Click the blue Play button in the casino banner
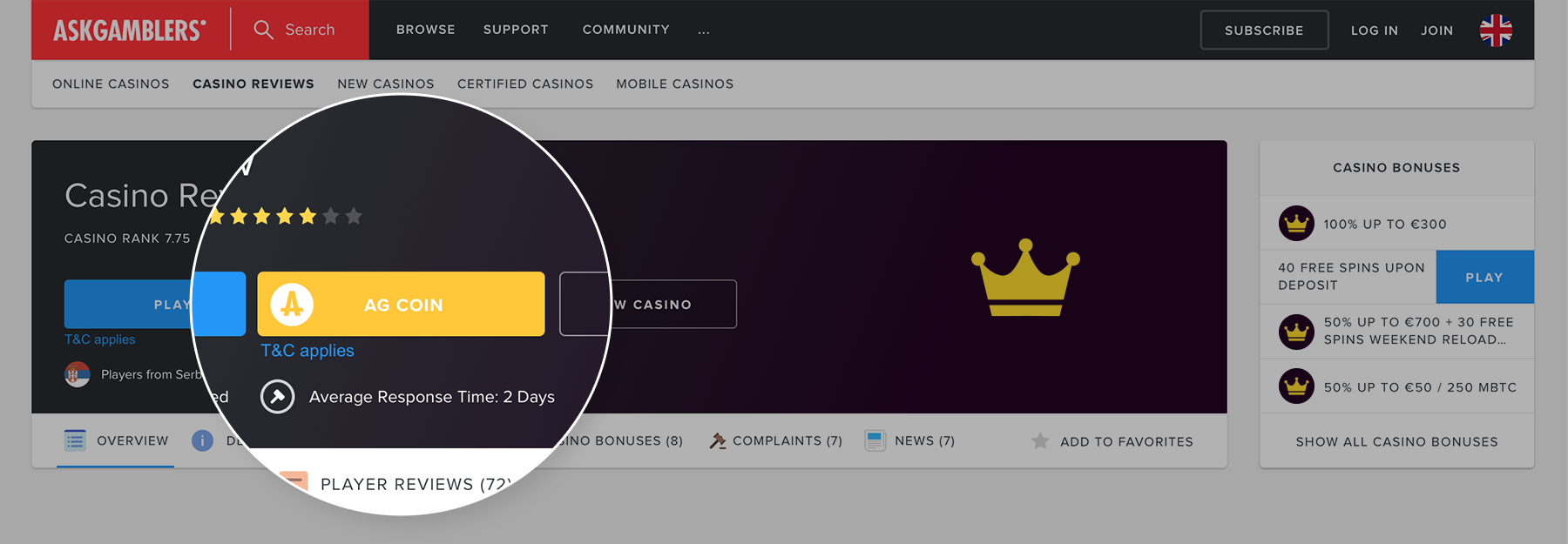 pyautogui.click(x=155, y=304)
